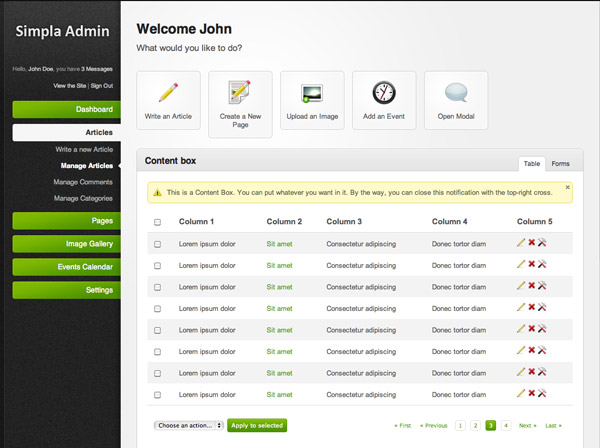Image resolution: width=600 pixels, height=448 pixels.
Task: Click the red delete cross in second row
Action: pos(531,264)
